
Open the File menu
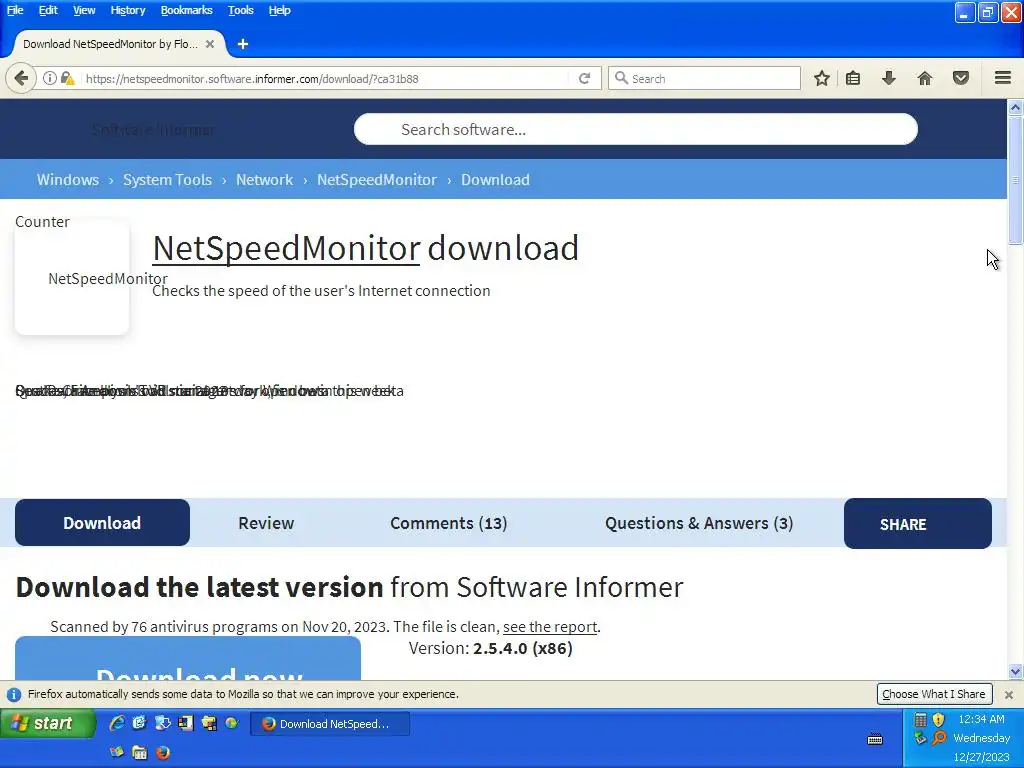tap(15, 10)
